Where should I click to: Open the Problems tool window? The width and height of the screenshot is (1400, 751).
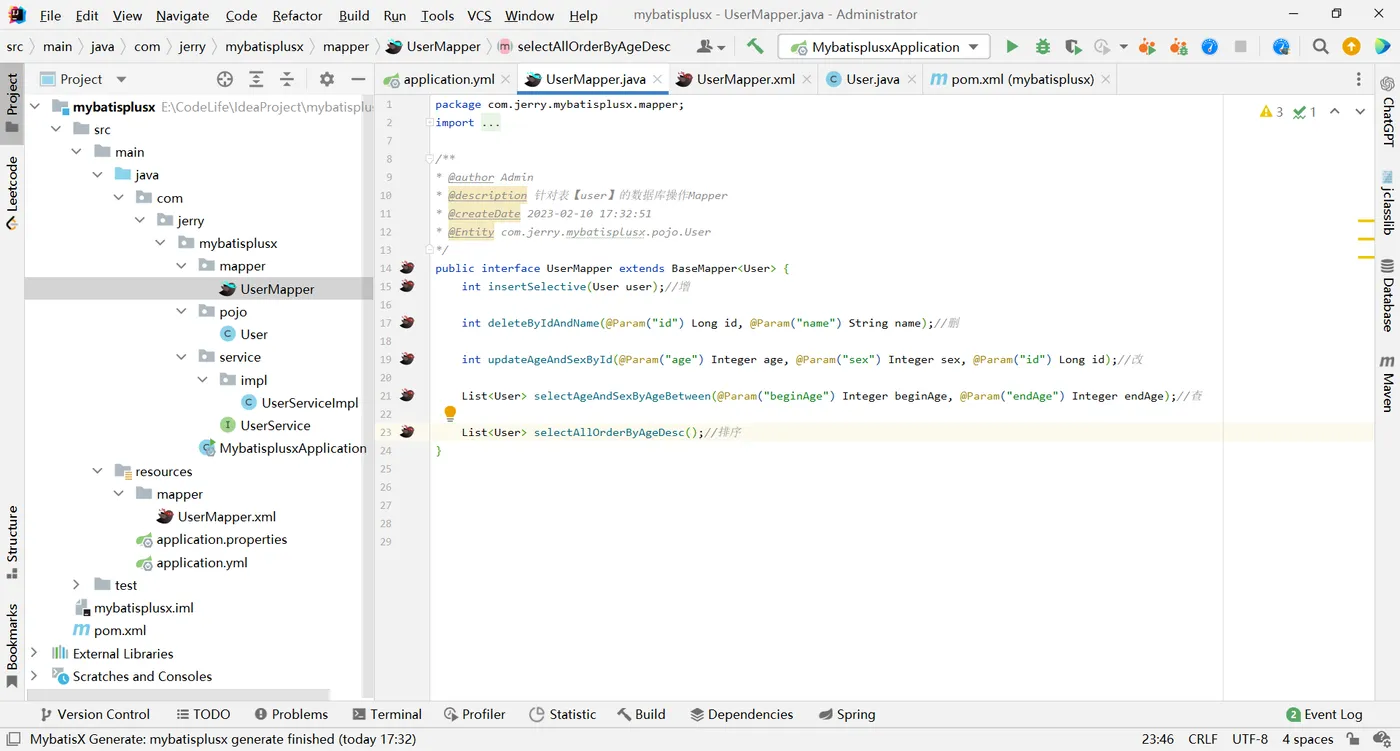(x=291, y=714)
